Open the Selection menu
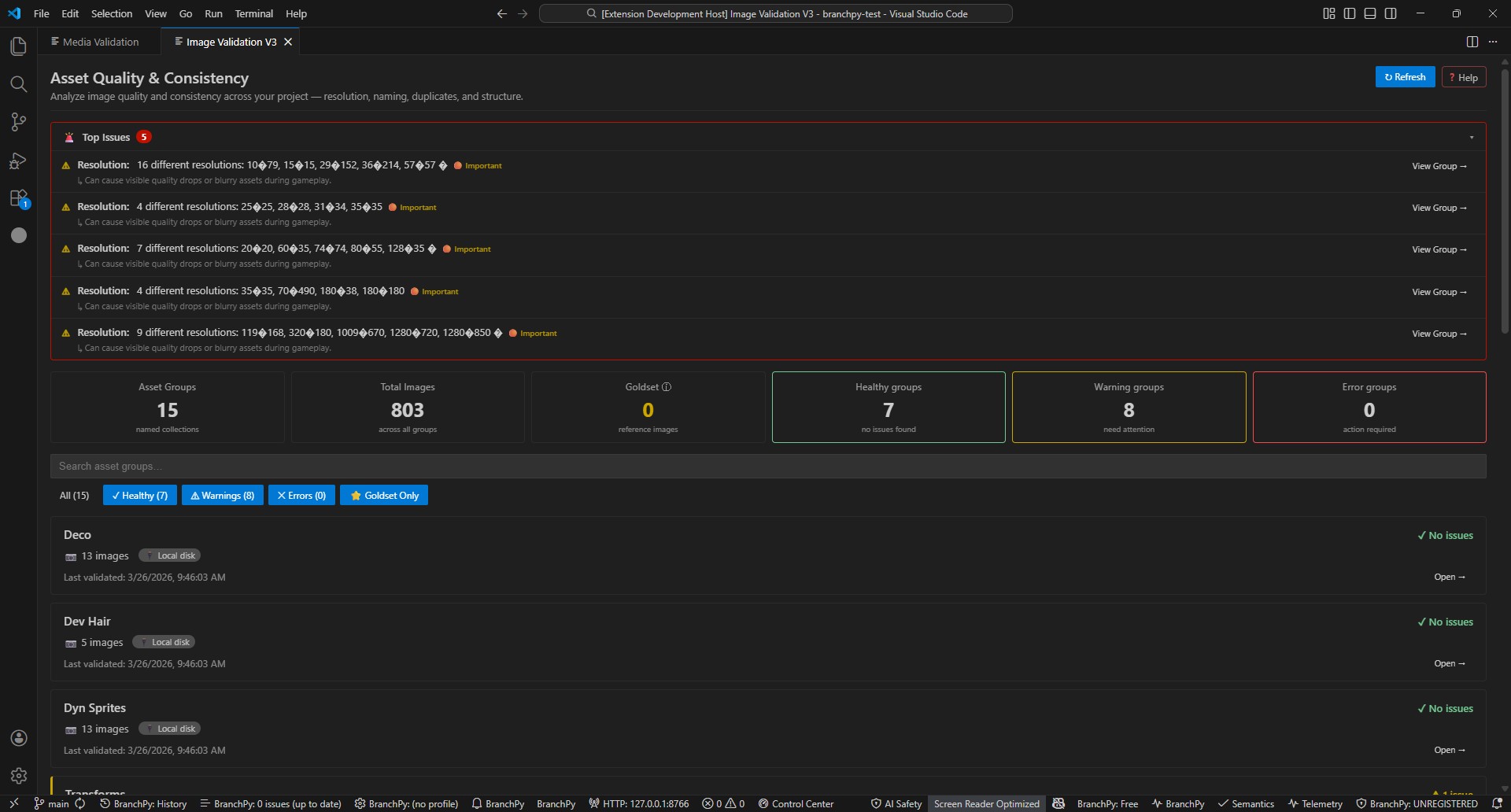Image resolution: width=1511 pixels, height=812 pixels. [x=112, y=13]
